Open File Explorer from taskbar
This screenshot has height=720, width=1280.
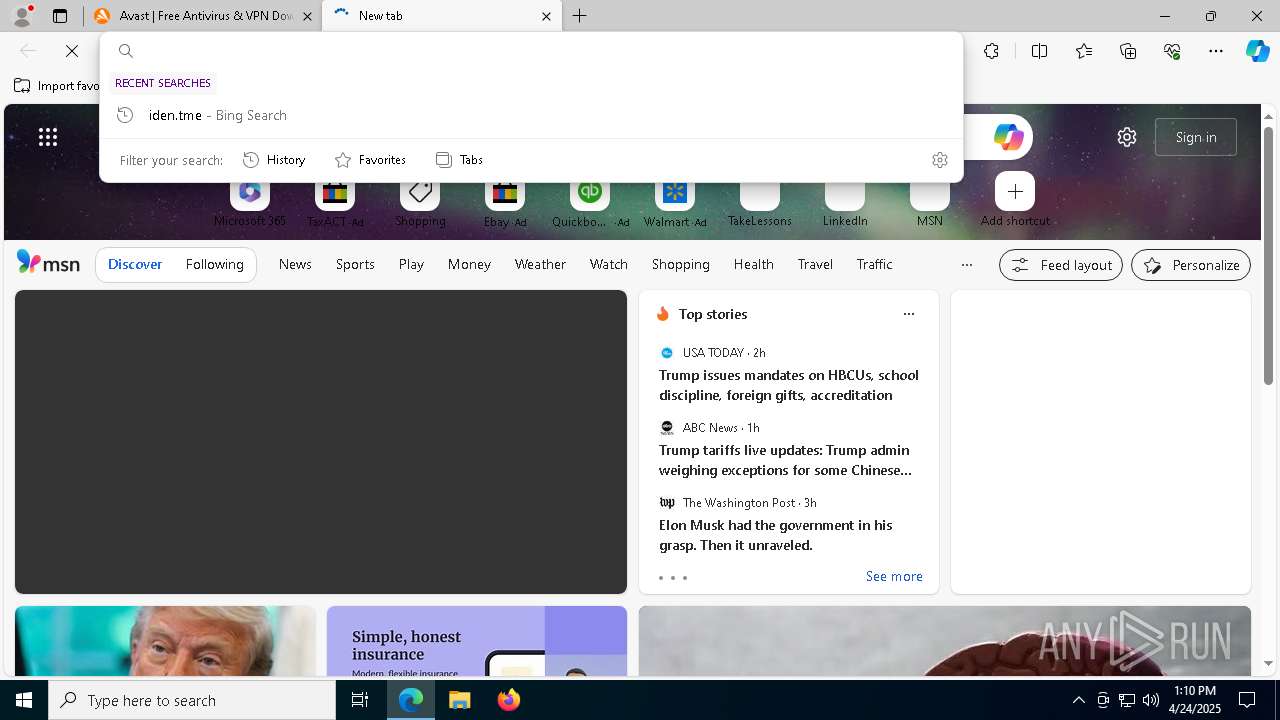(460, 700)
